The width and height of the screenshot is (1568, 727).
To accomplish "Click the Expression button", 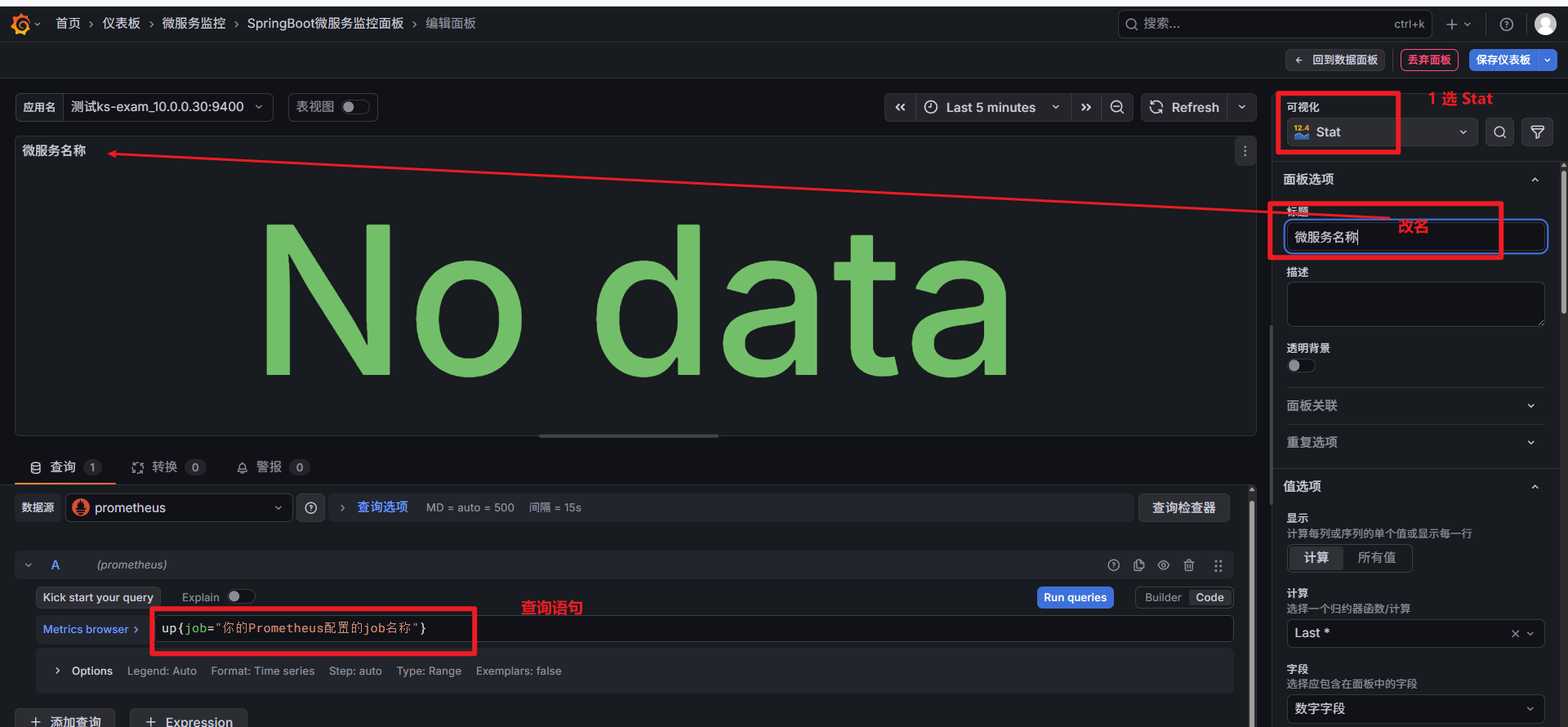I will [x=189, y=720].
